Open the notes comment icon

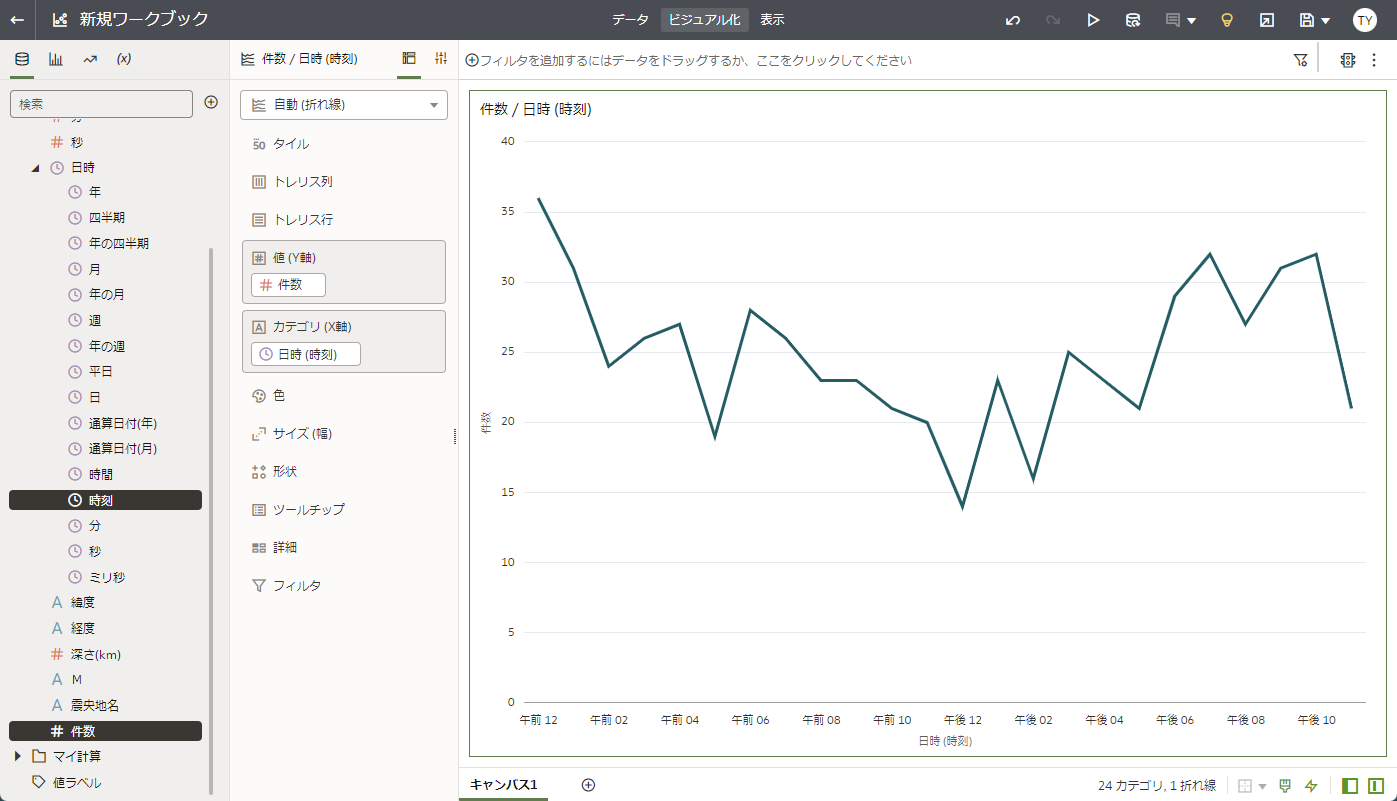point(1173,20)
